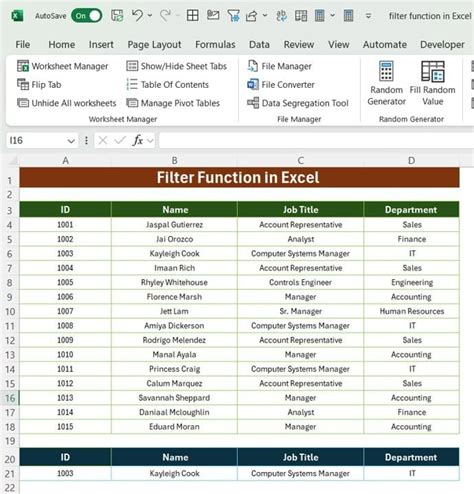Click the Flip Tab button

coord(39,85)
